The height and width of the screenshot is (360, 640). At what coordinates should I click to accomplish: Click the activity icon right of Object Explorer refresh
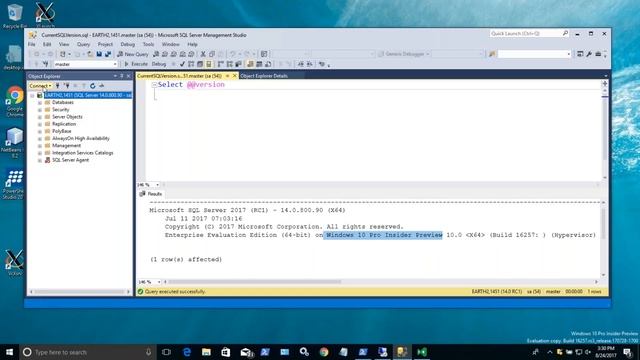click(x=102, y=86)
